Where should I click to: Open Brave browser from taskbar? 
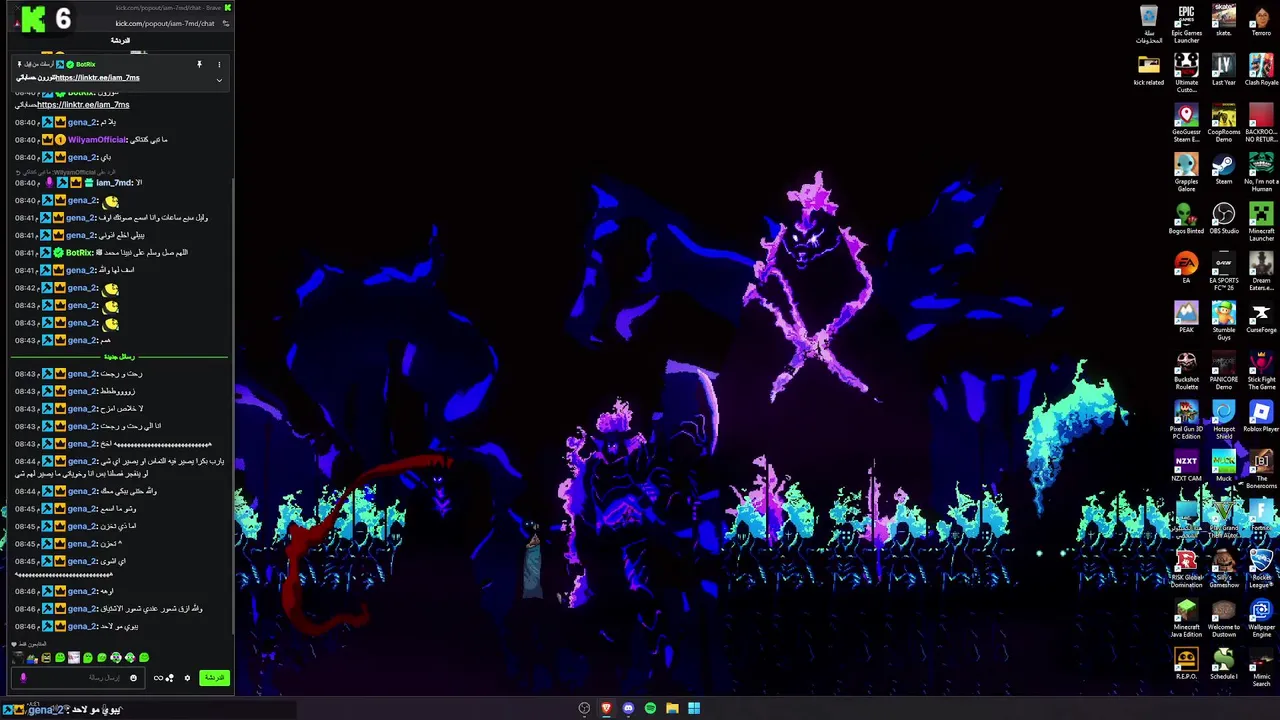[606, 708]
